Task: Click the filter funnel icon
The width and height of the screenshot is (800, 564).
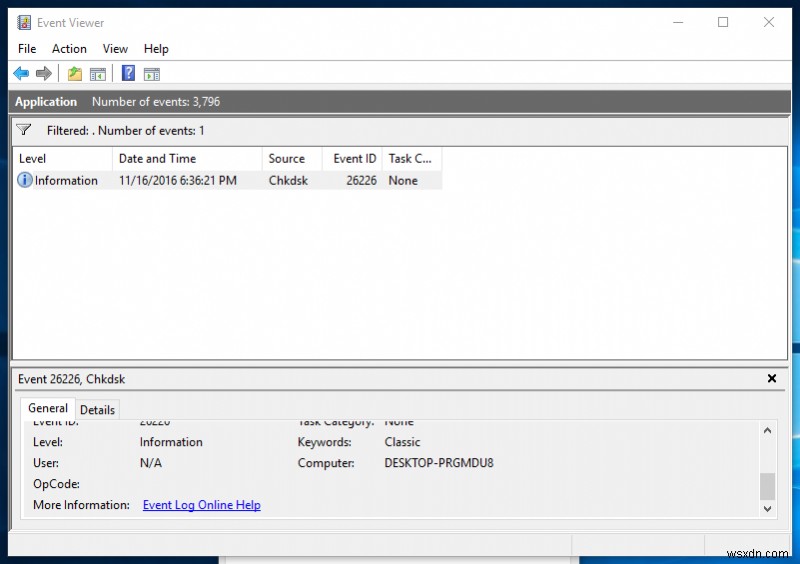Action: (x=23, y=130)
